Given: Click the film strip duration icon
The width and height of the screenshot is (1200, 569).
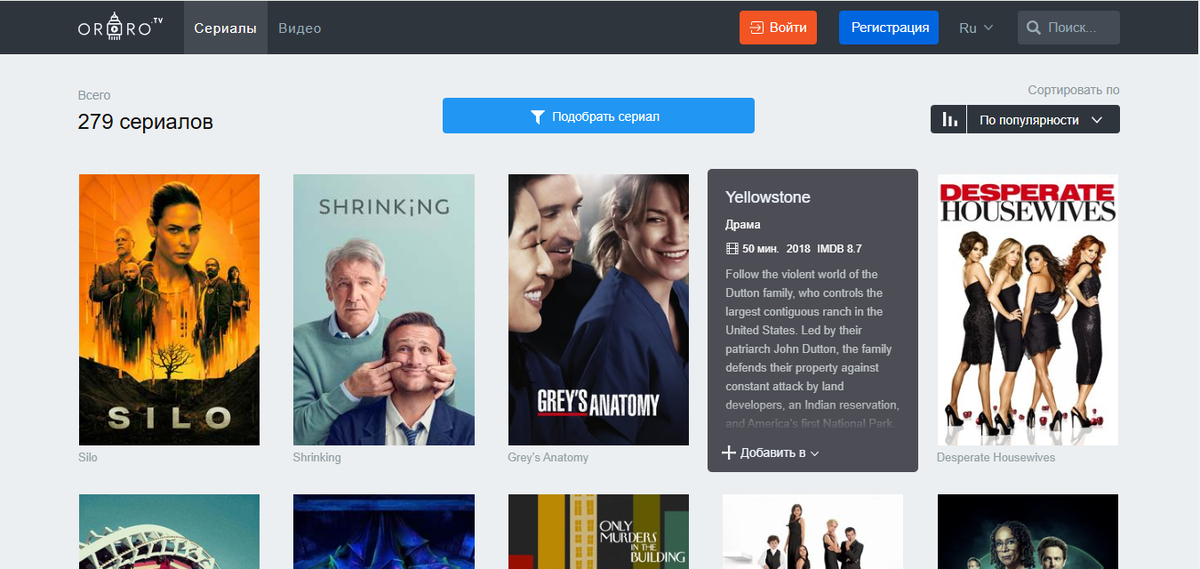Looking at the screenshot, I should [731, 248].
